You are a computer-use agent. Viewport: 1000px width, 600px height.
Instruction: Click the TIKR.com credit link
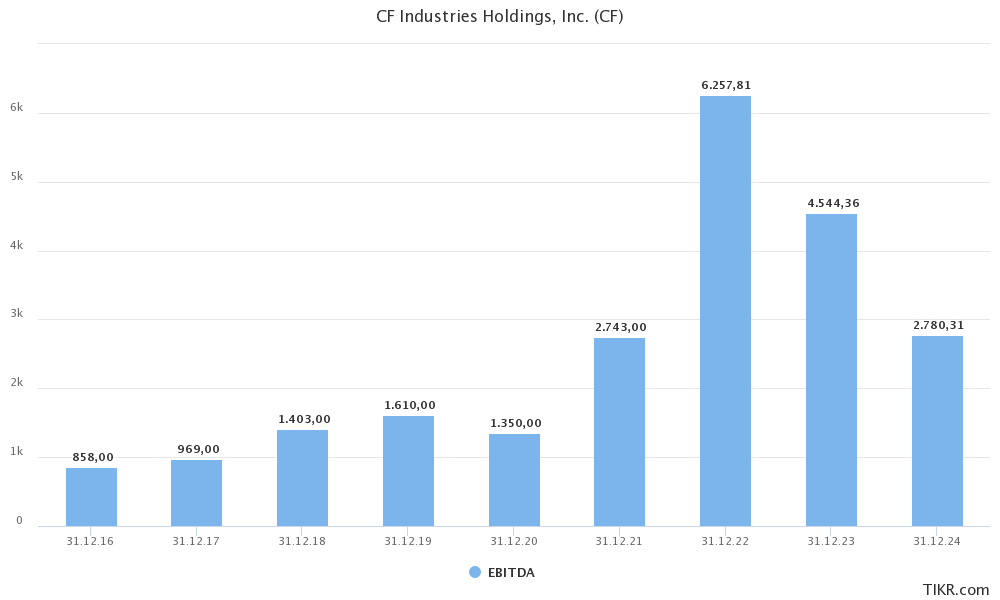pos(956,589)
